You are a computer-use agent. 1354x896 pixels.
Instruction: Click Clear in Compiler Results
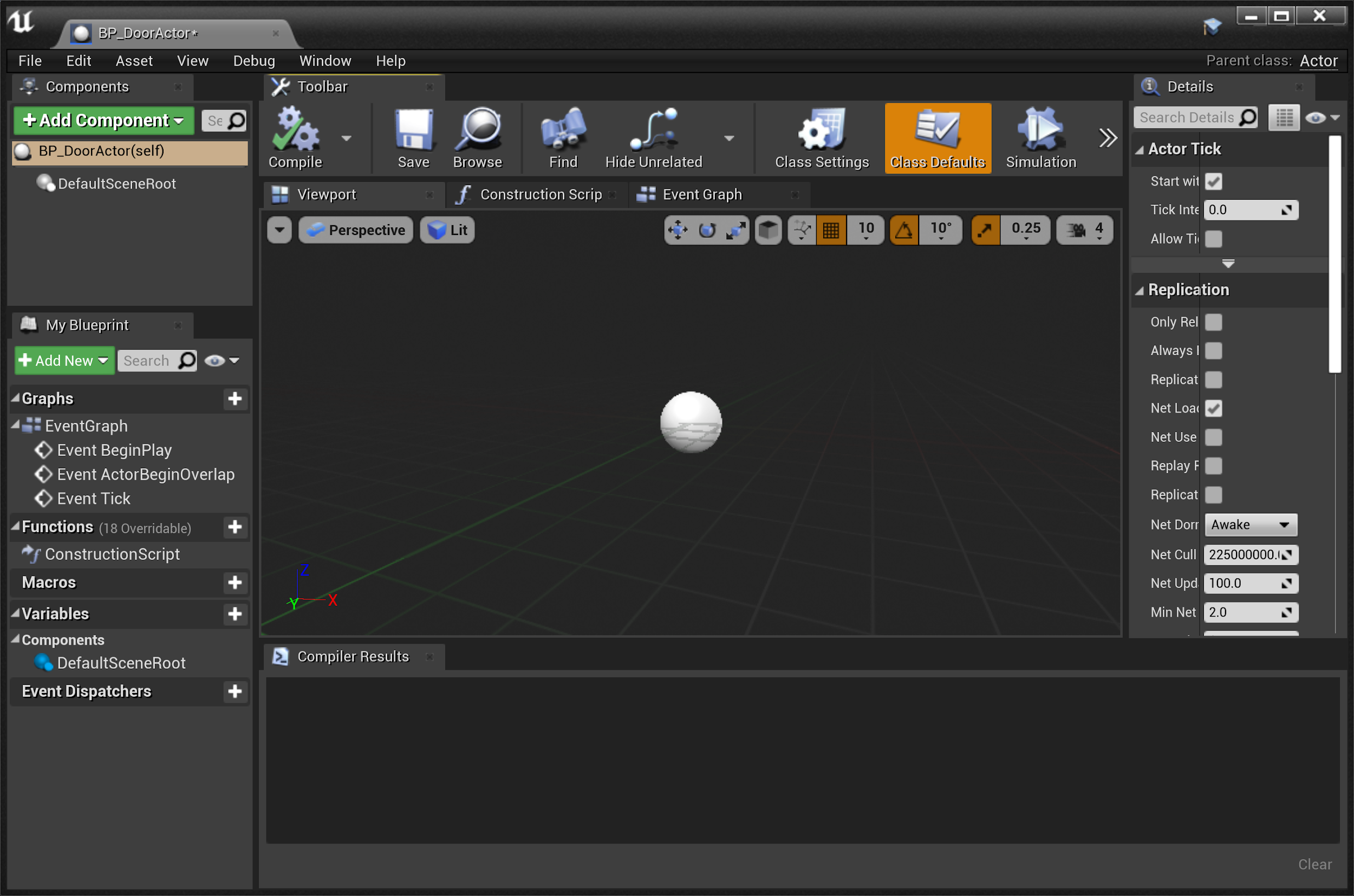tap(1314, 865)
